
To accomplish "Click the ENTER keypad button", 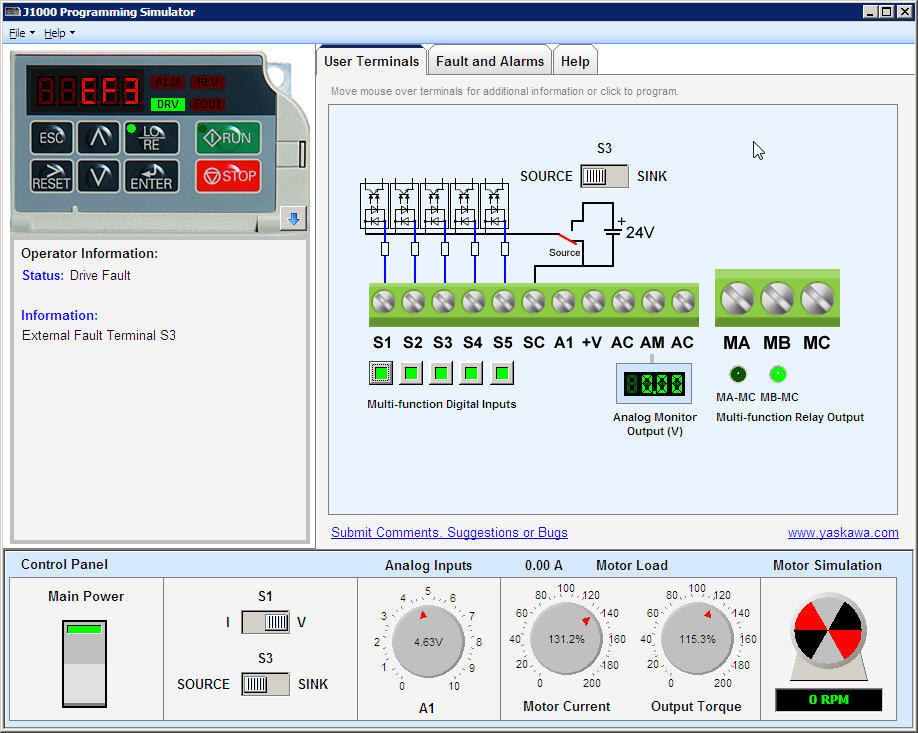I will click(x=152, y=176).
